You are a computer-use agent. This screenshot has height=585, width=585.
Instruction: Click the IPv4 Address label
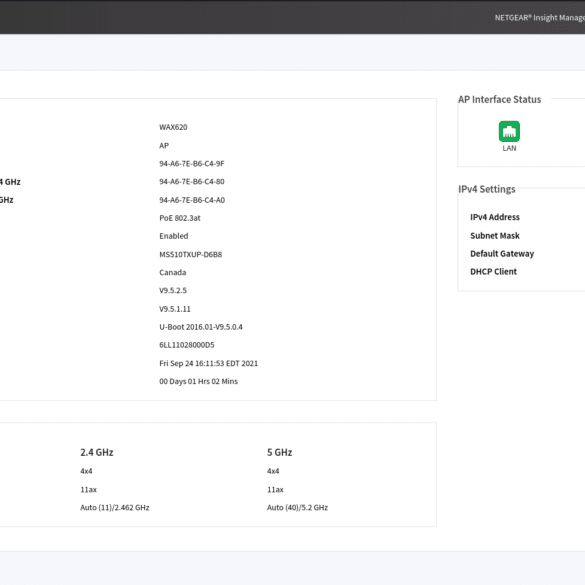(495, 217)
